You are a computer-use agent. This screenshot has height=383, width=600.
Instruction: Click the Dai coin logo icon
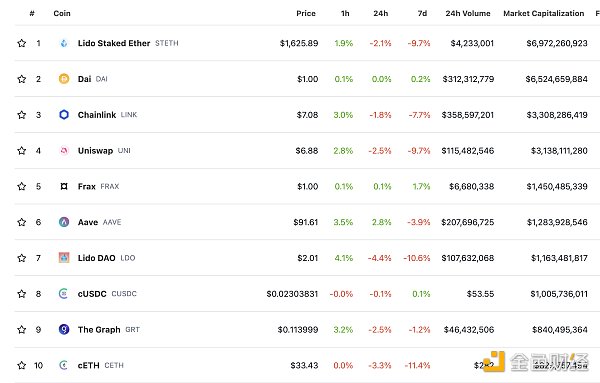point(64,79)
